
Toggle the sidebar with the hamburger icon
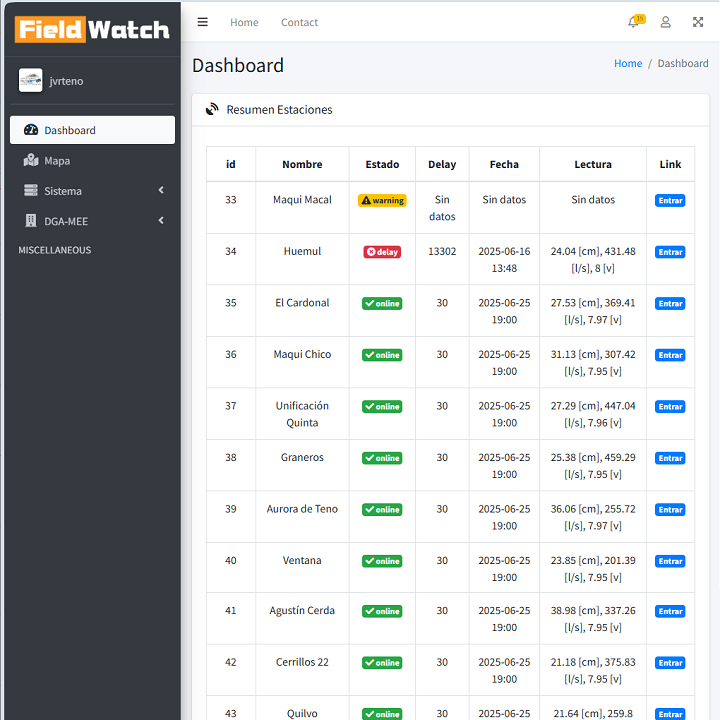coord(203,22)
